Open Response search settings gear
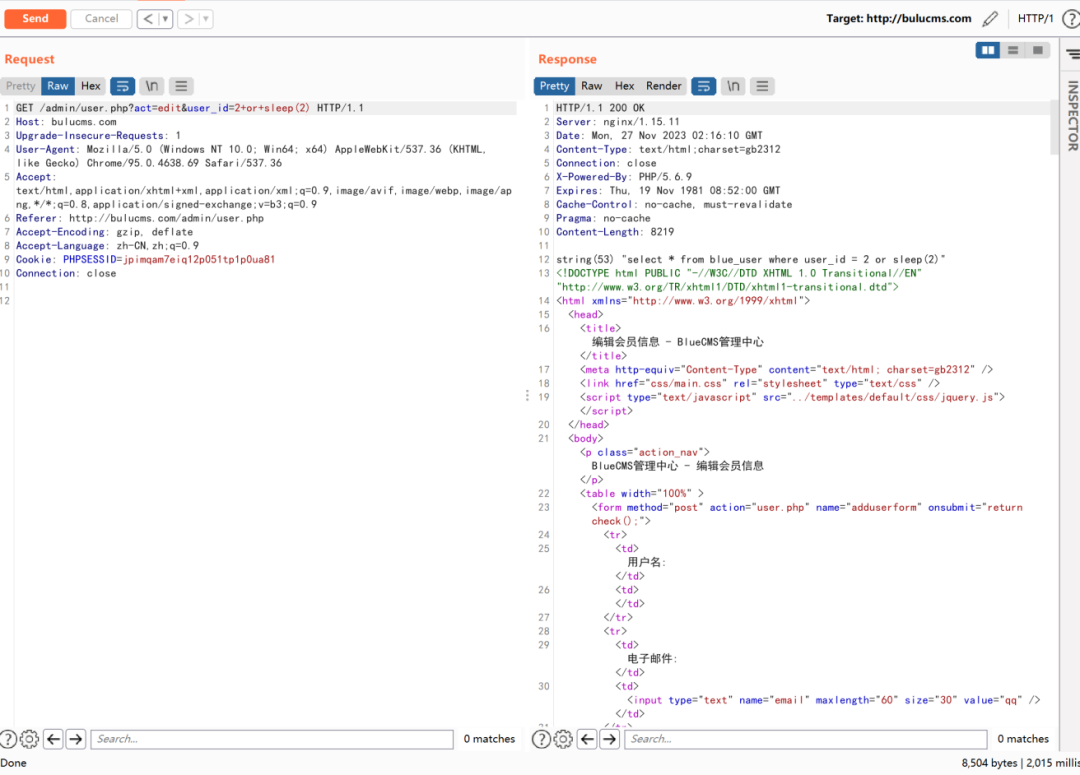Viewport: 1080px width, 775px height. pyautogui.click(x=563, y=739)
